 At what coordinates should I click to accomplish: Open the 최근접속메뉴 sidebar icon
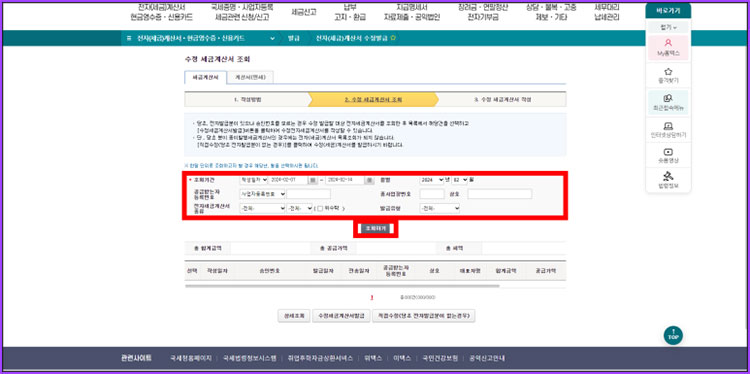point(668,102)
